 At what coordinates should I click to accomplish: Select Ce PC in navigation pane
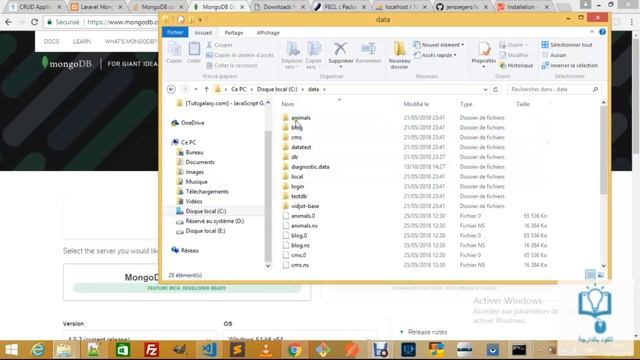(188, 142)
